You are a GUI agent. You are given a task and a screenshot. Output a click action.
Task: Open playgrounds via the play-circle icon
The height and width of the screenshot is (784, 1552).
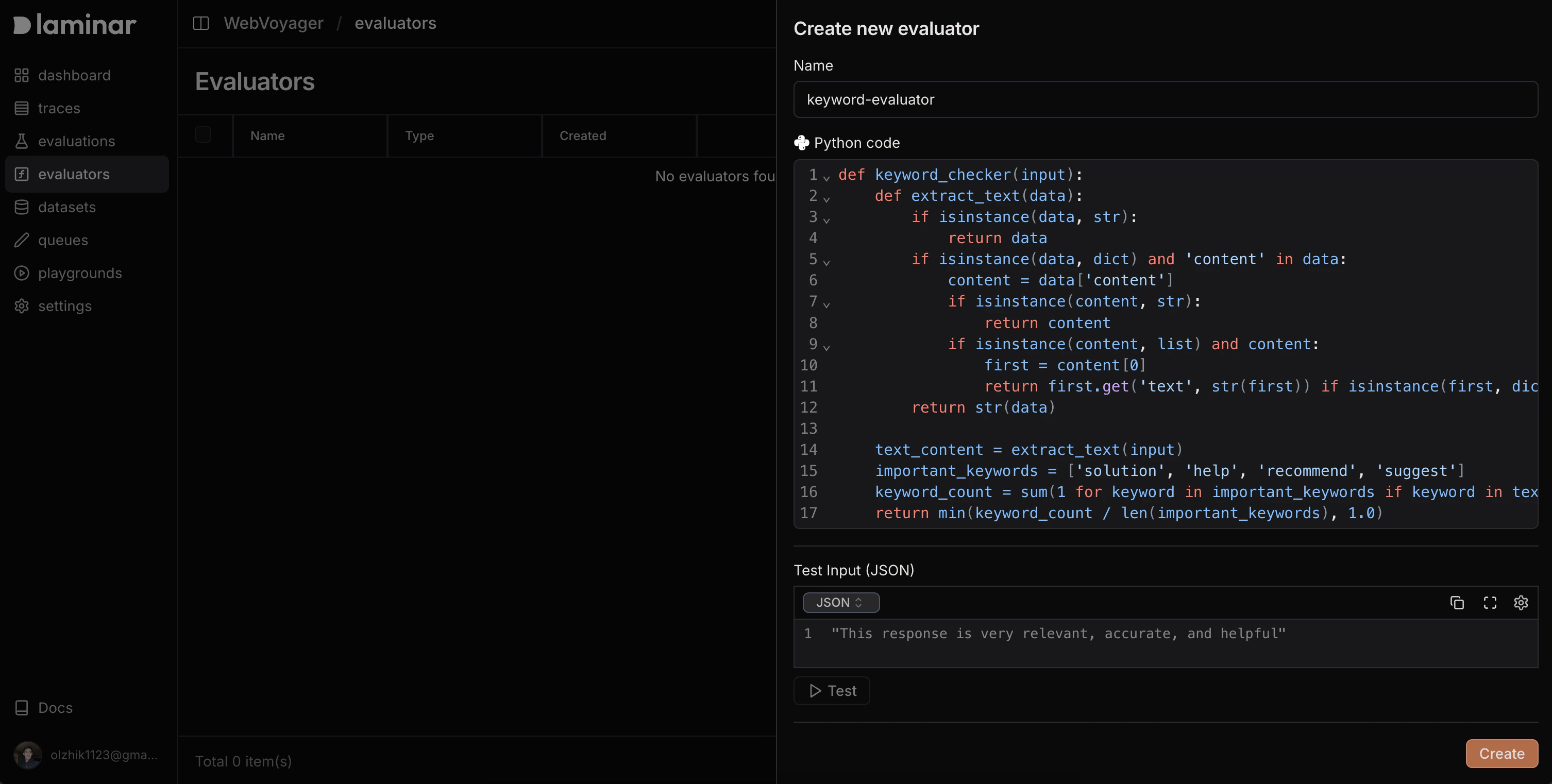pyautogui.click(x=22, y=273)
